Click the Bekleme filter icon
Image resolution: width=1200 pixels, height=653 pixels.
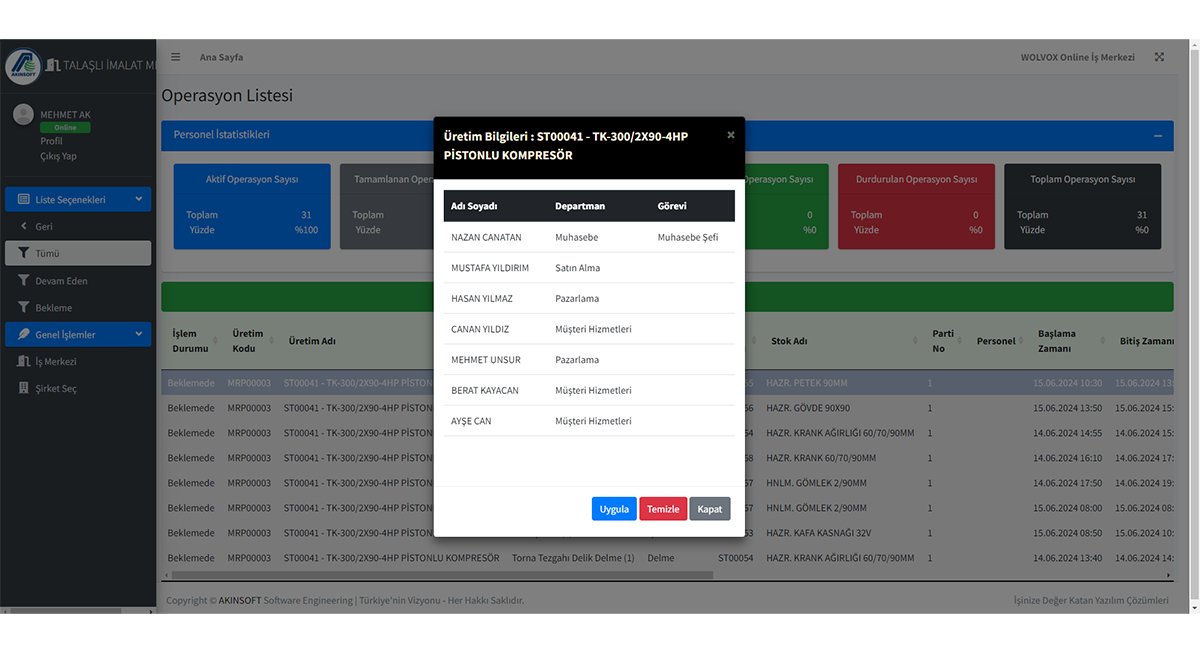pos(24,308)
